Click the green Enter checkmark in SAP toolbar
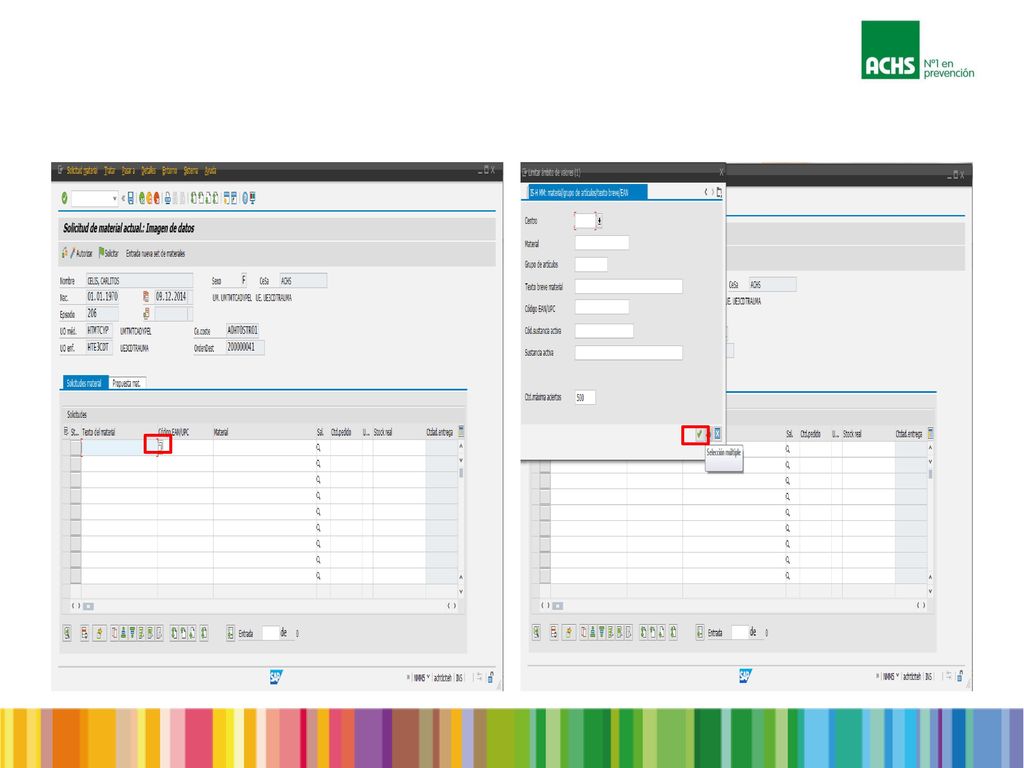 (65, 198)
